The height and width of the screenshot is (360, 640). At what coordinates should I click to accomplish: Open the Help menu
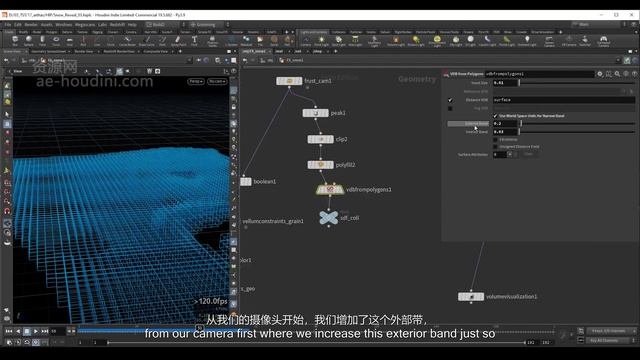[132, 24]
